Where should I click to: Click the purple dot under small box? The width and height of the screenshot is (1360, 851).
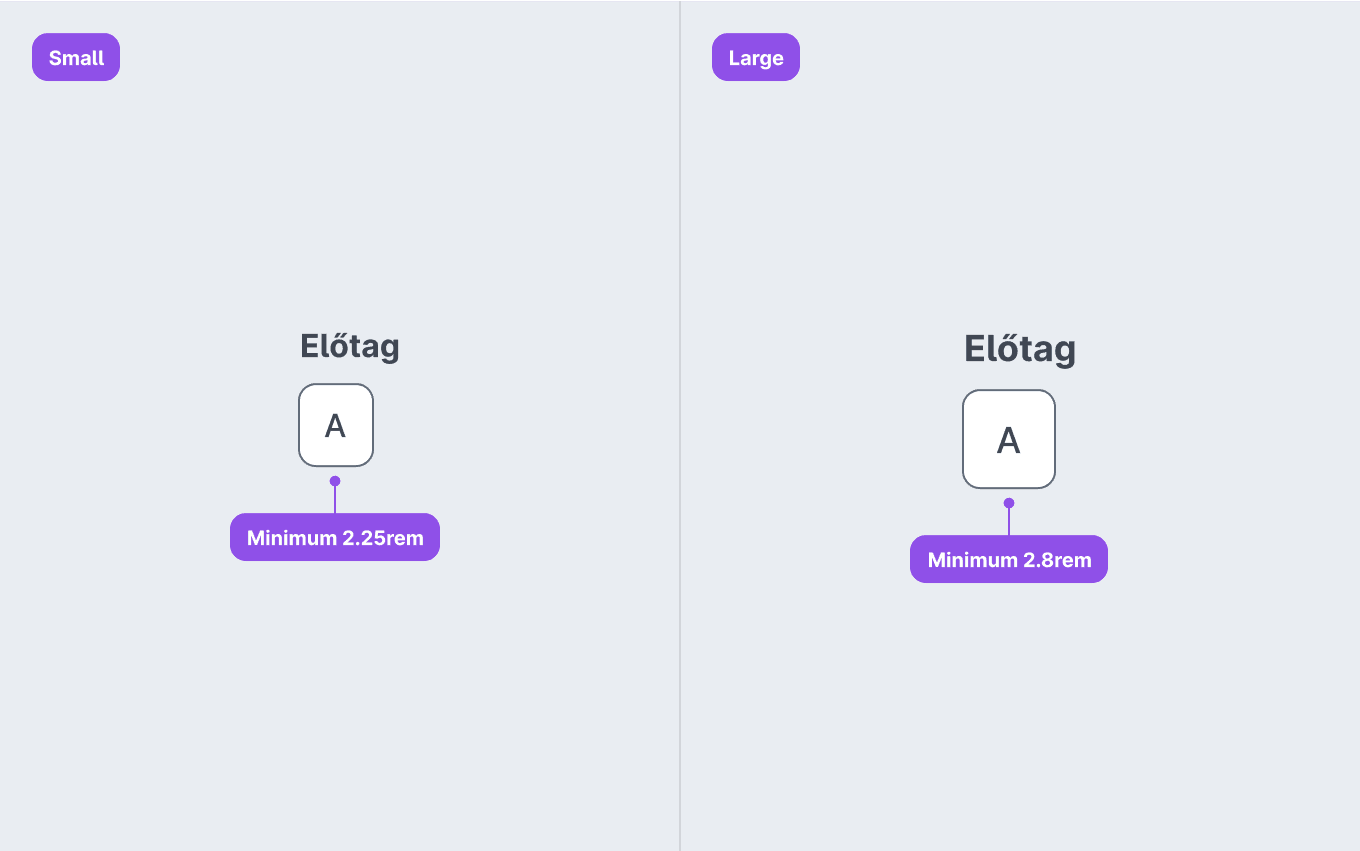point(335,481)
